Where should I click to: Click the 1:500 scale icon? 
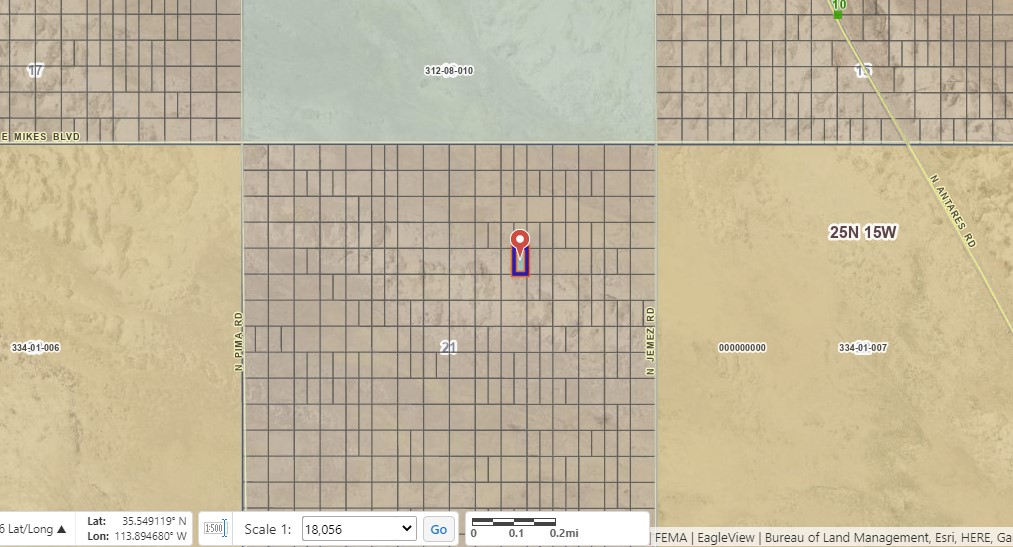tap(215, 528)
